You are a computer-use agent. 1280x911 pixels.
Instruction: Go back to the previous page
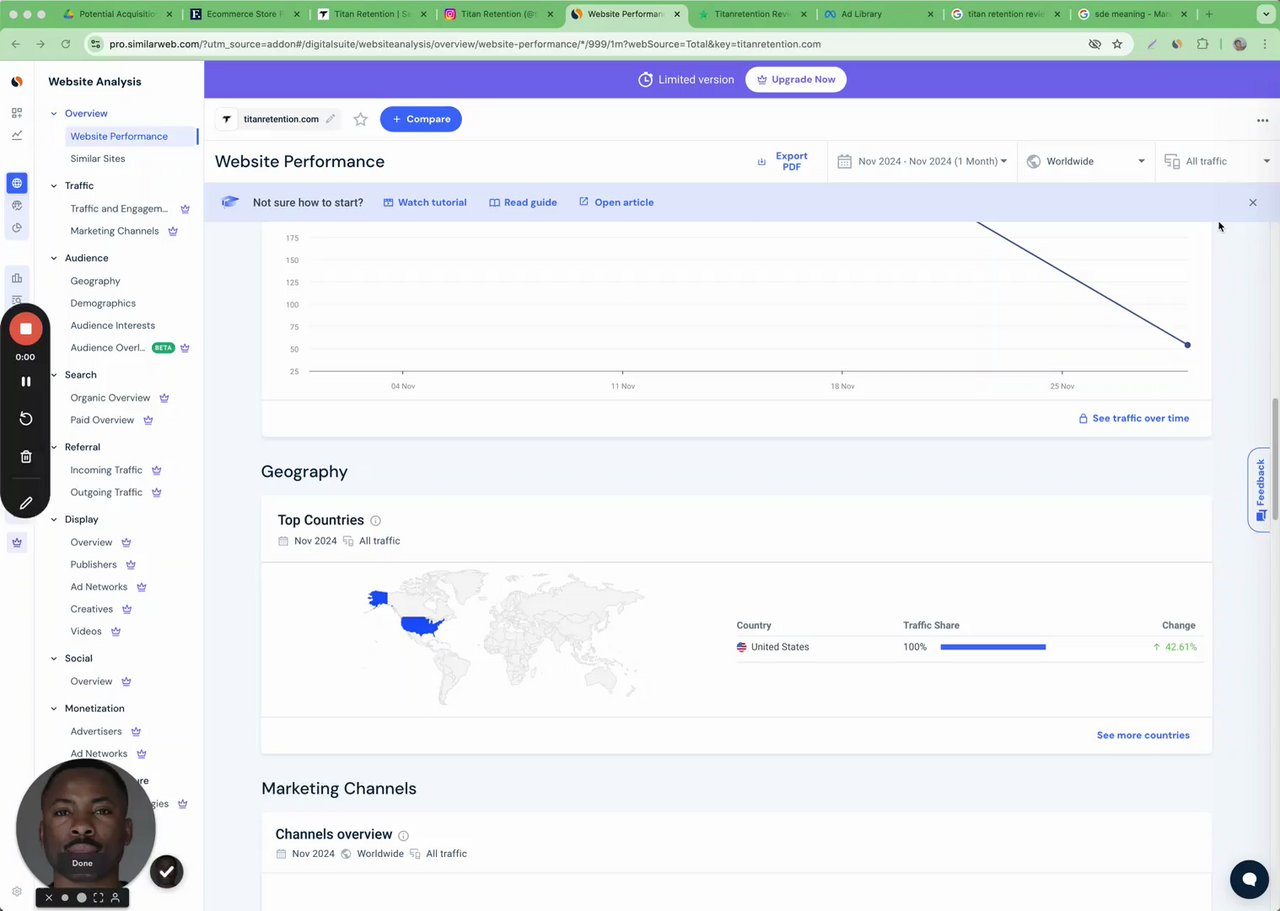[17, 44]
